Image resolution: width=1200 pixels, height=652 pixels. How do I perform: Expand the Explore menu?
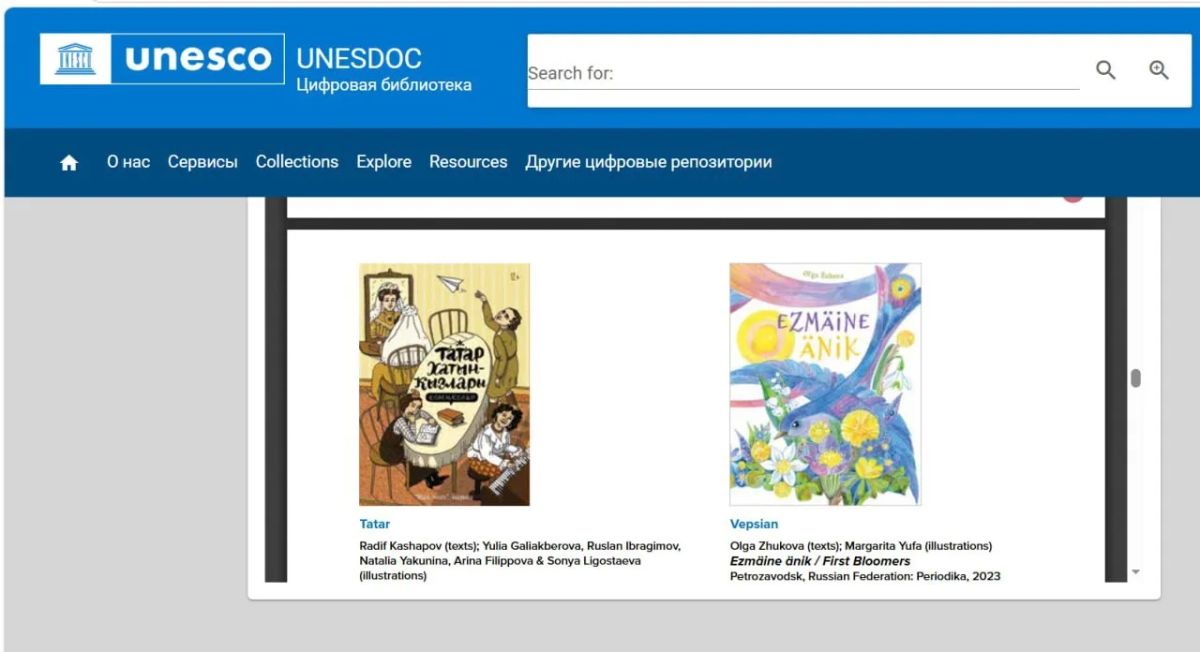[384, 162]
